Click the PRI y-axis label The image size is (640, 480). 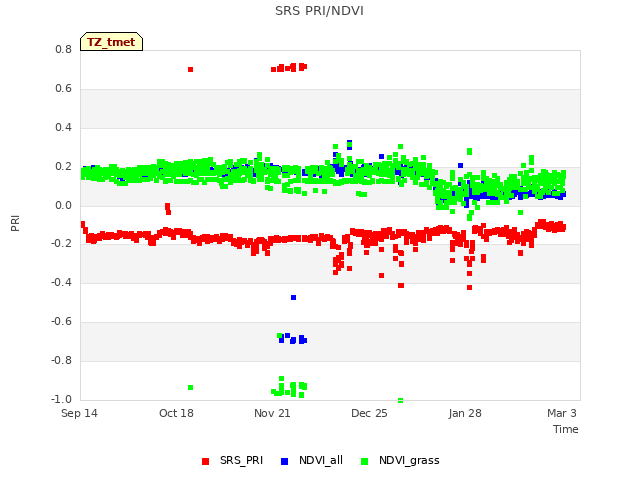pos(15,224)
